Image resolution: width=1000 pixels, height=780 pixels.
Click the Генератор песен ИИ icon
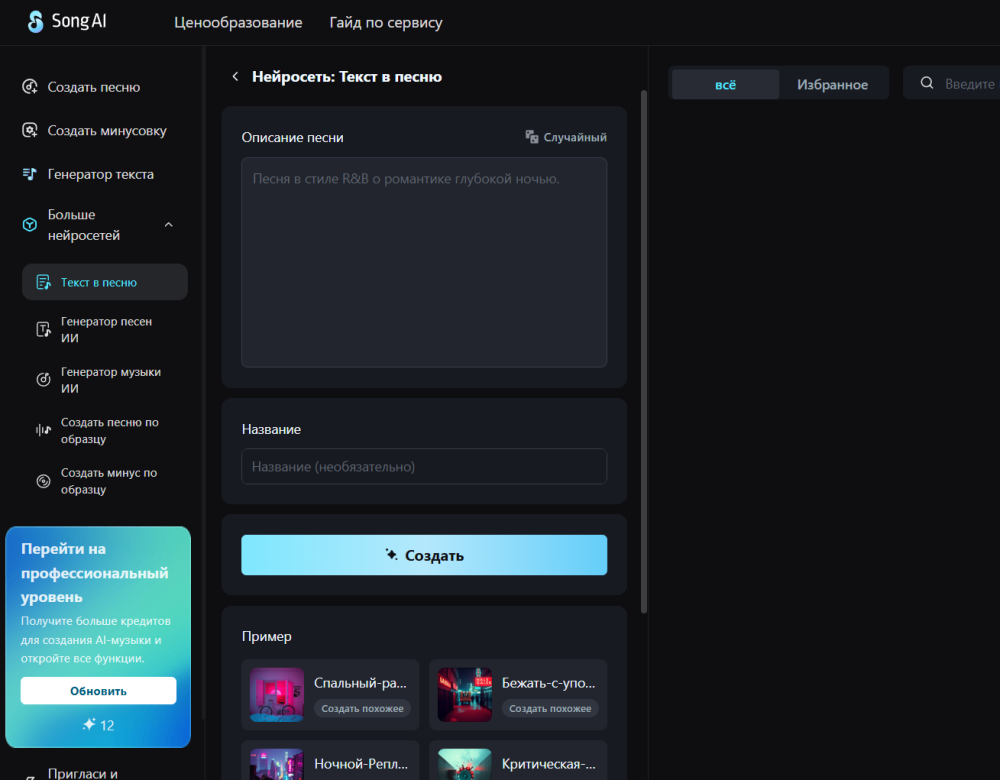[x=43, y=330]
